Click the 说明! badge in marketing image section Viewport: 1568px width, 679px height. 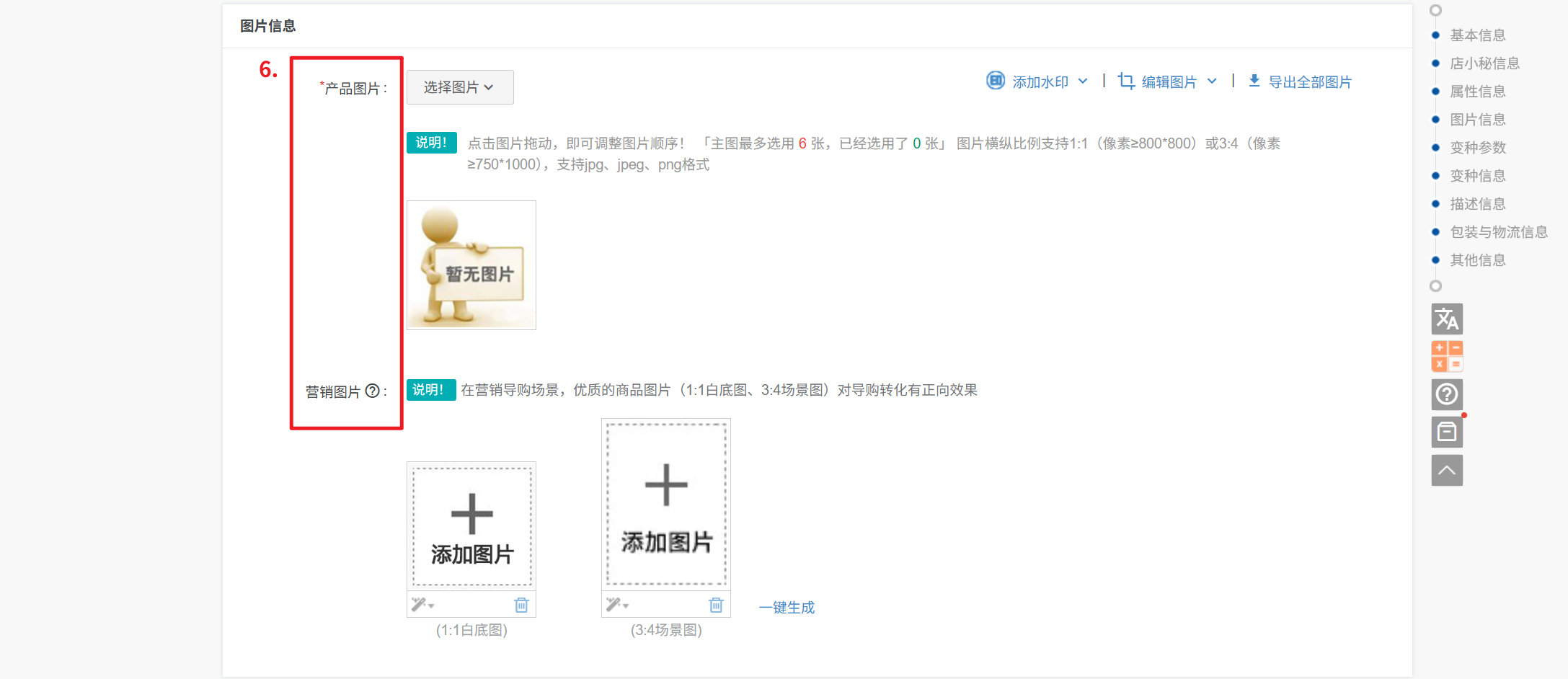431,390
